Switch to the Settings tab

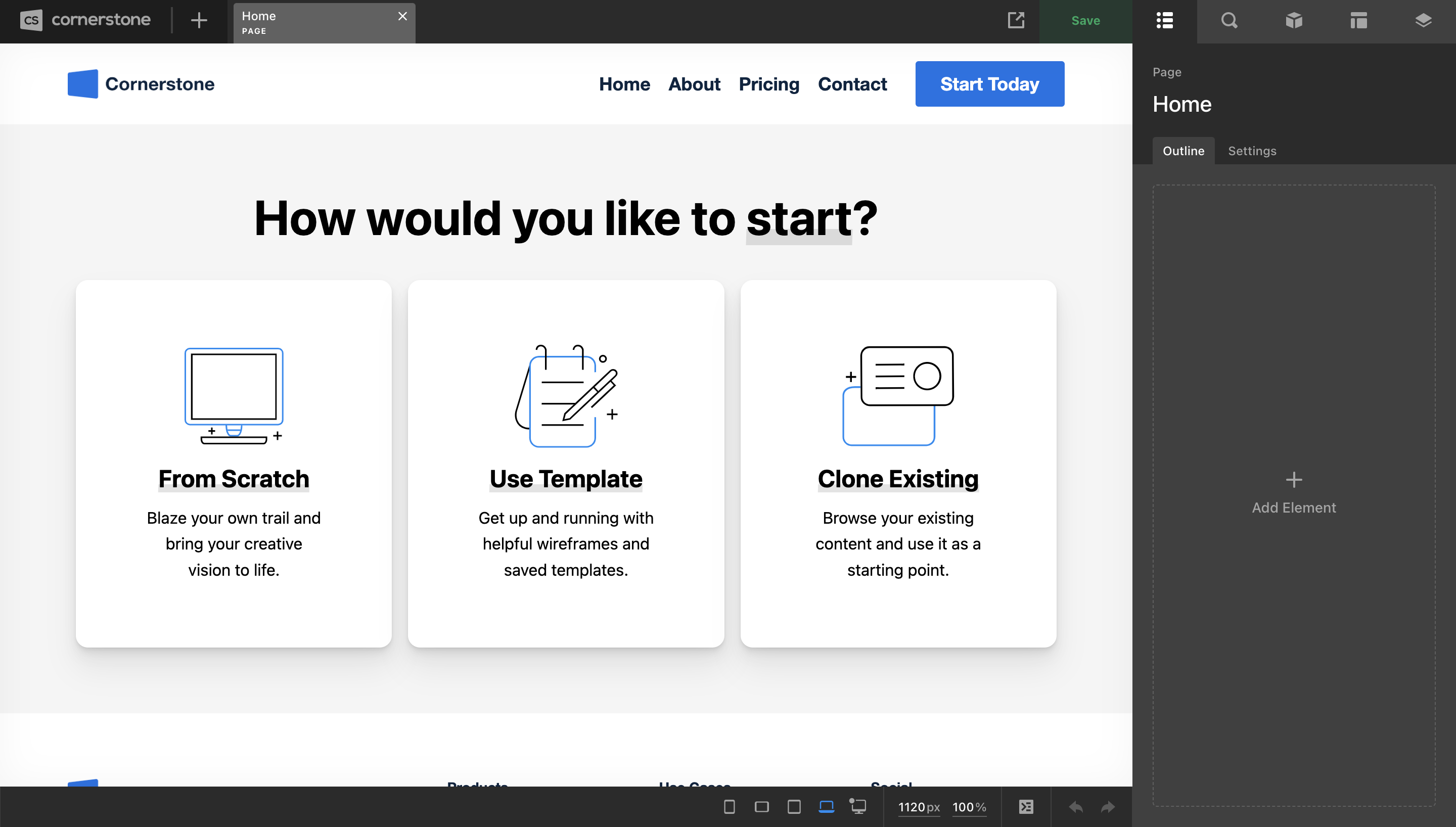pyautogui.click(x=1252, y=151)
